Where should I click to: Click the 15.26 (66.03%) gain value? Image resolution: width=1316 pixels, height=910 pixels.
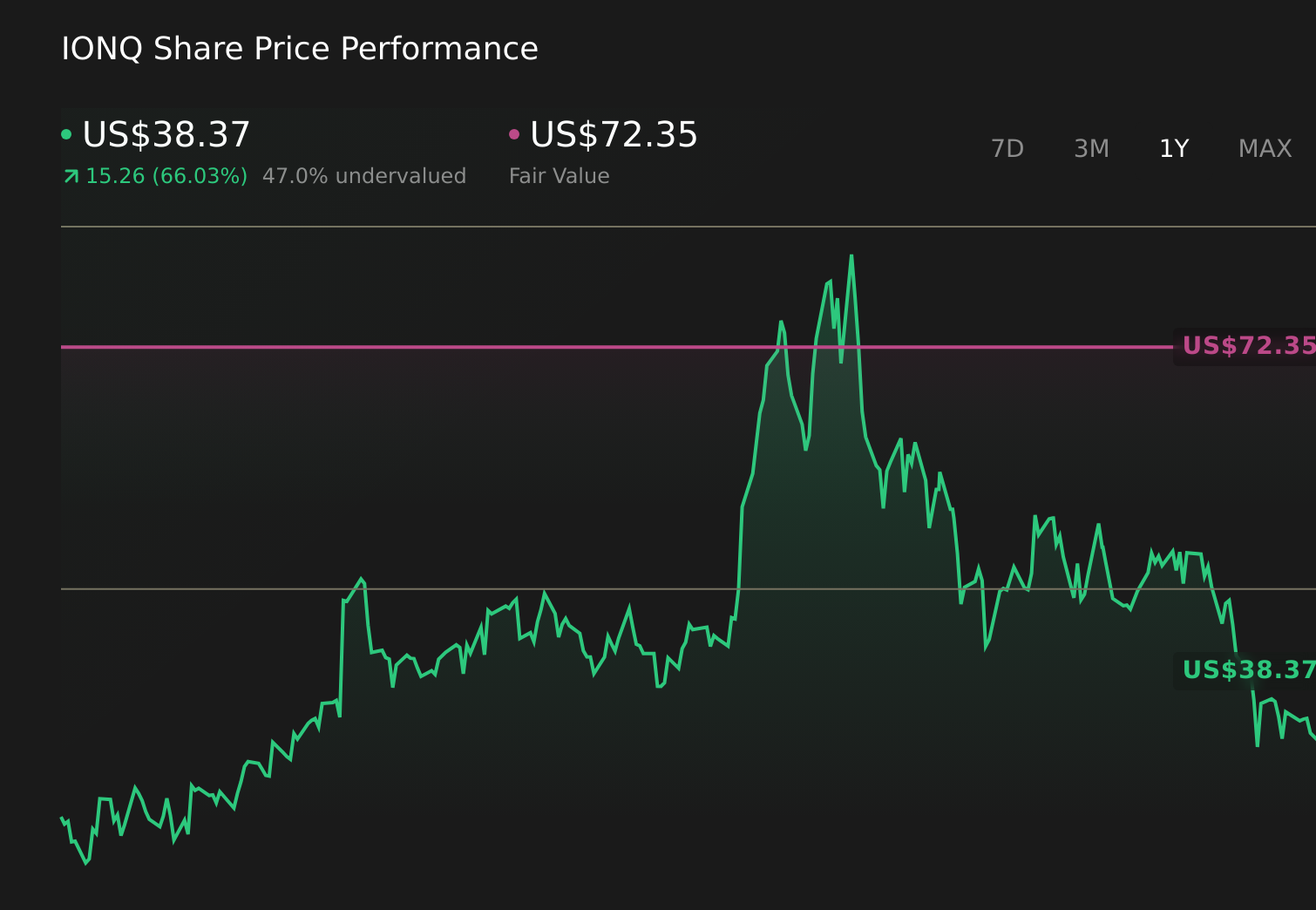pos(166,175)
